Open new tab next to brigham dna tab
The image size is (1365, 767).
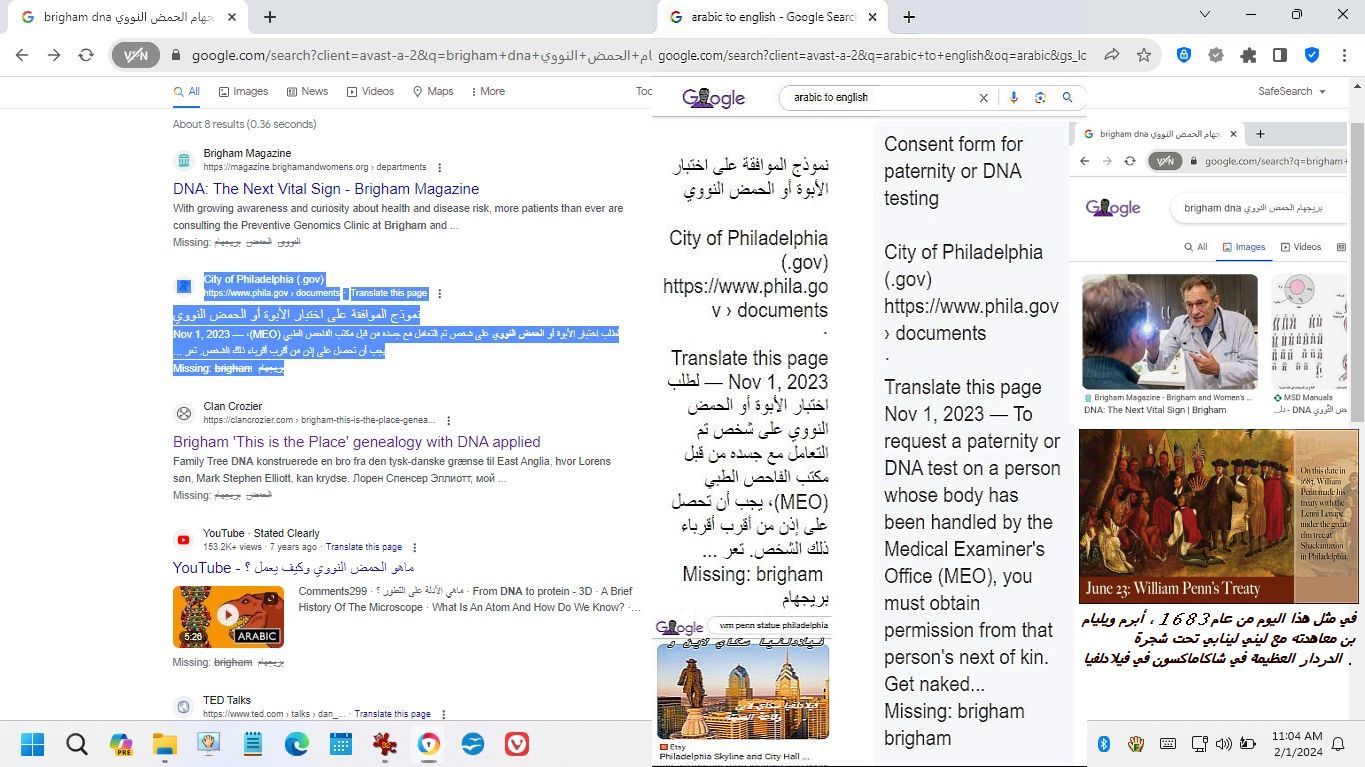click(x=270, y=17)
